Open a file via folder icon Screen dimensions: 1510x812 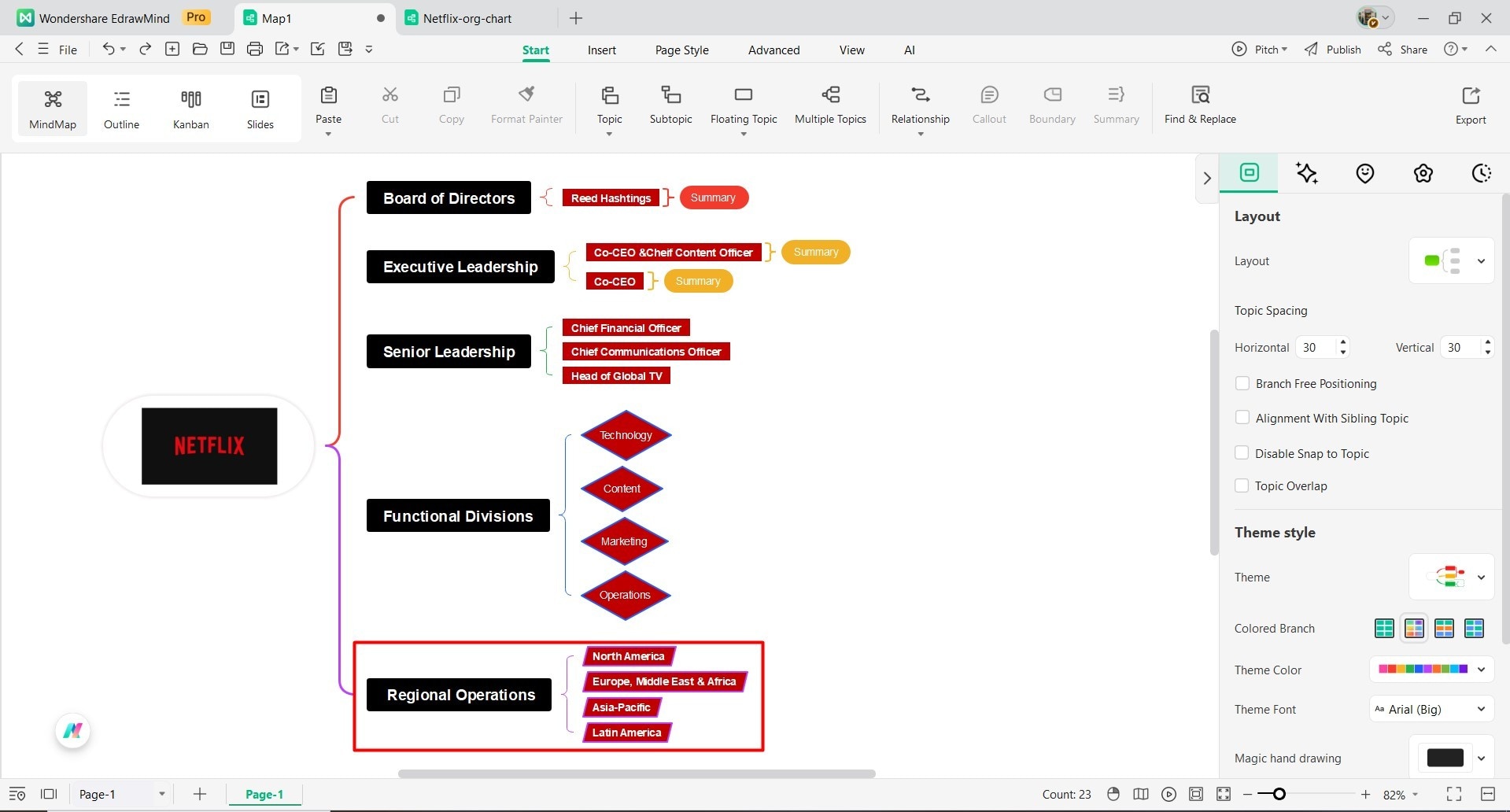[x=200, y=49]
